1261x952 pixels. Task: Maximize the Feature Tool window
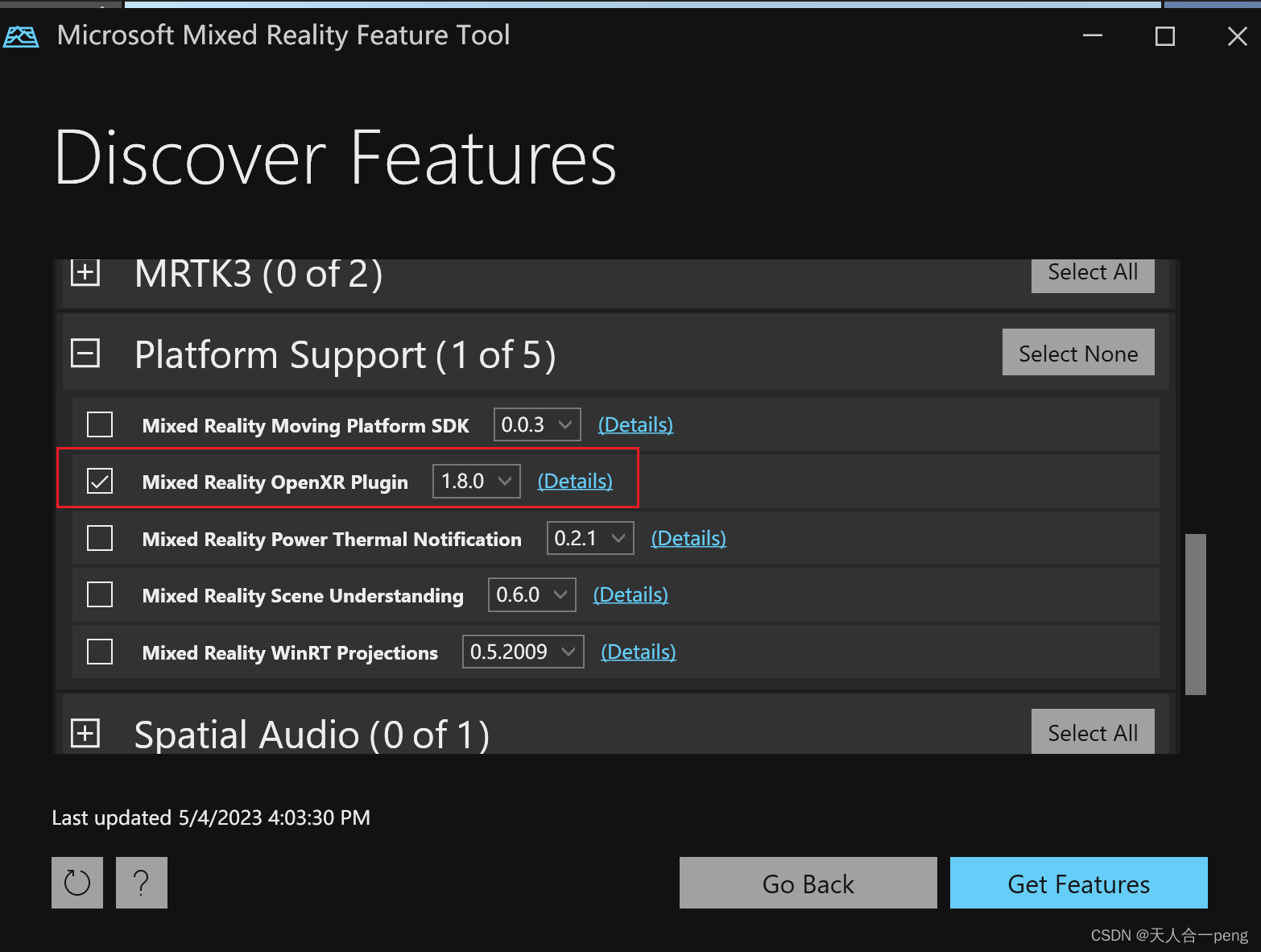[1165, 35]
